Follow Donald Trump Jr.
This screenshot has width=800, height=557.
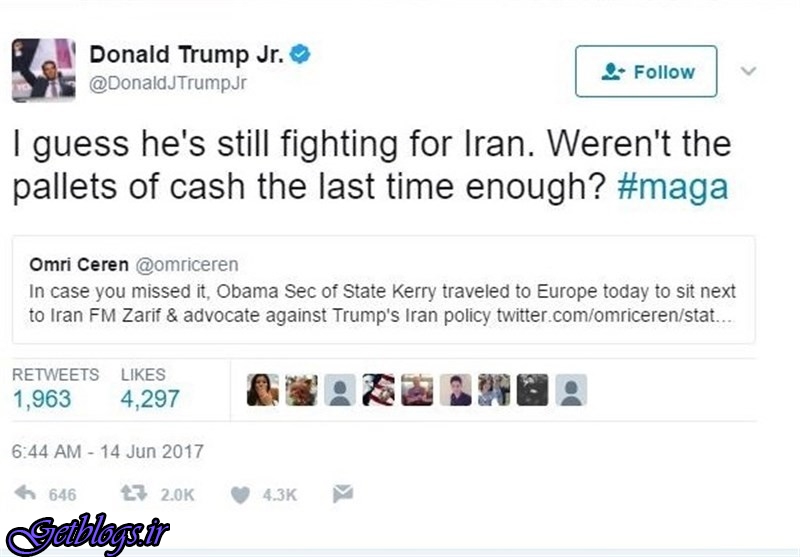tap(646, 71)
